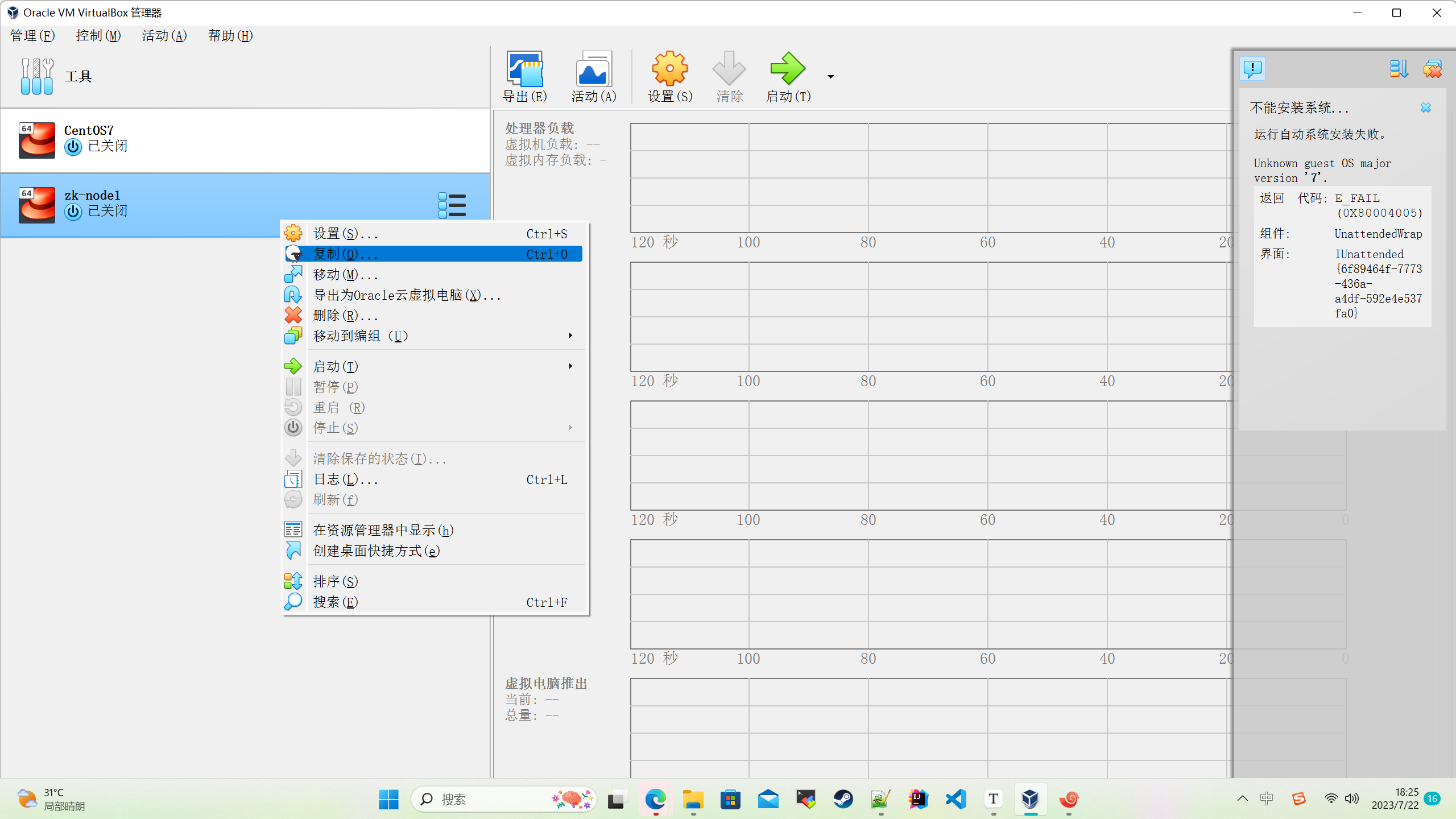
Task: Choose 删除(R)... in the context menu
Action: point(433,315)
